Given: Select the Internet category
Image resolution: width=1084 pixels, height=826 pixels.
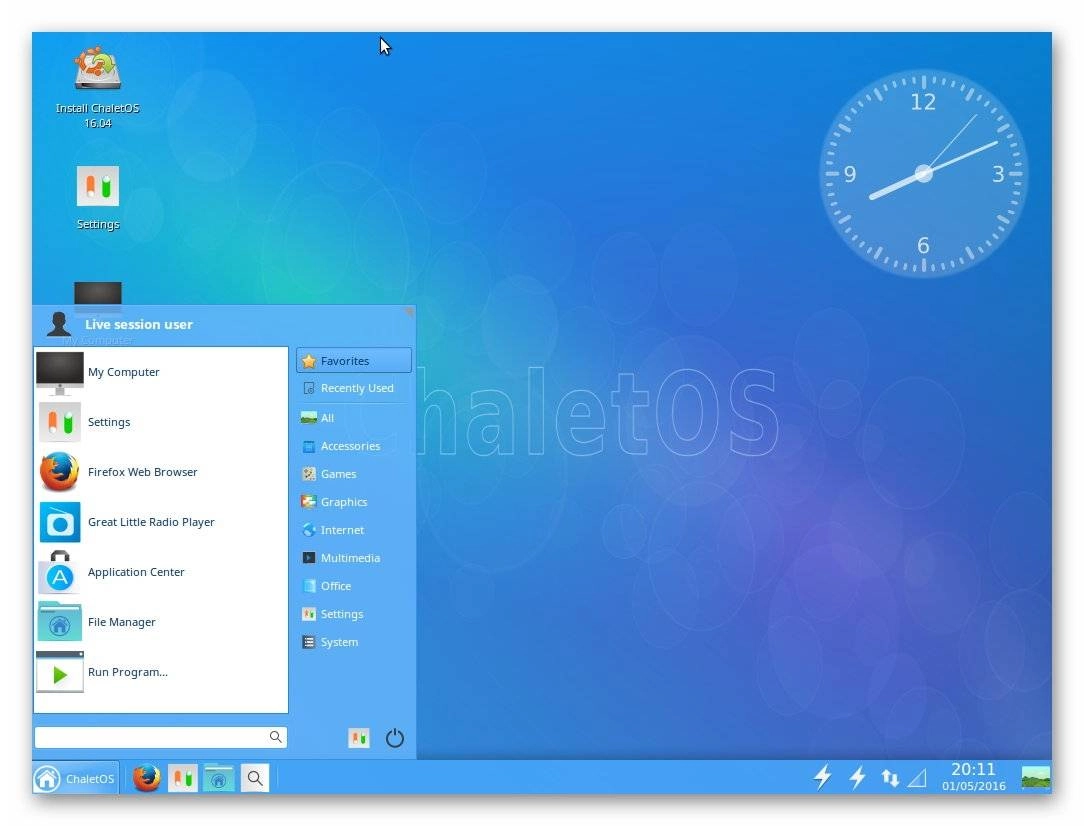Looking at the screenshot, I should 354,530.
